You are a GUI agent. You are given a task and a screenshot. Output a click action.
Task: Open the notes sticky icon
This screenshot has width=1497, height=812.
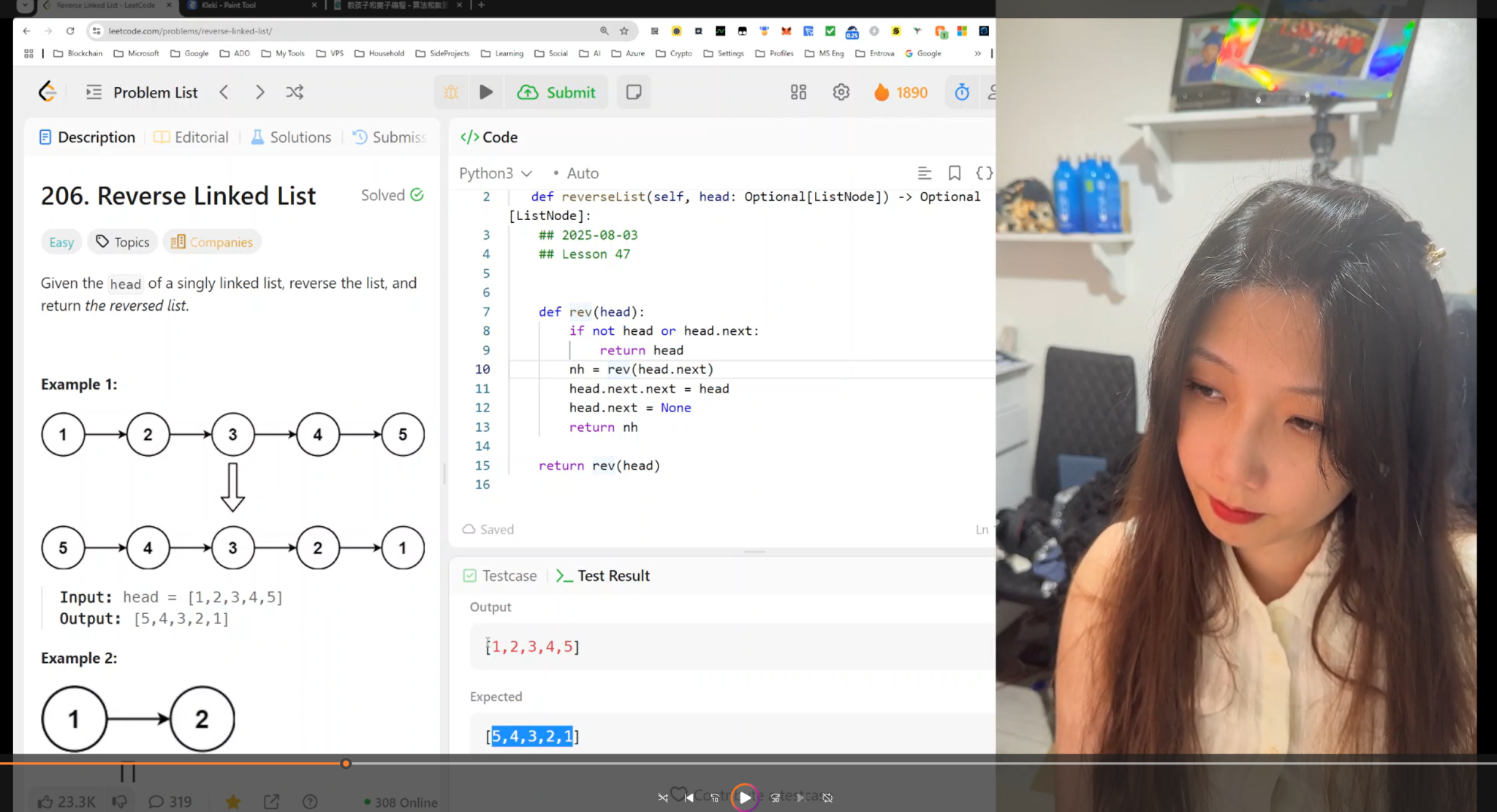[x=634, y=92]
